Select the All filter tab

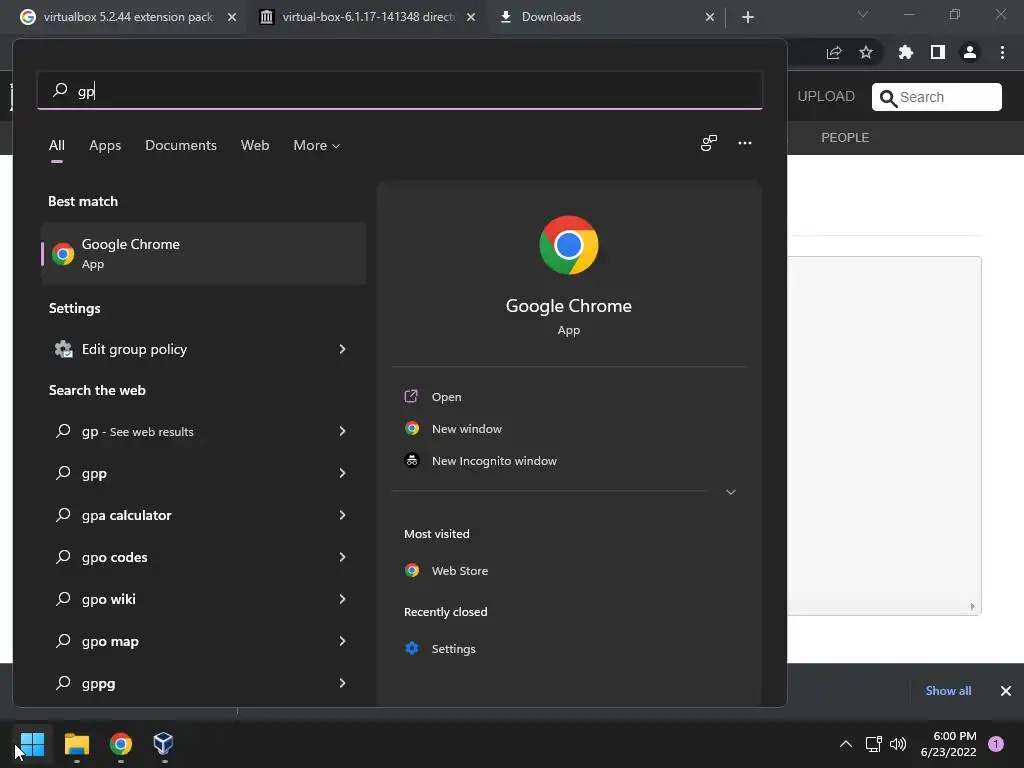pos(57,145)
